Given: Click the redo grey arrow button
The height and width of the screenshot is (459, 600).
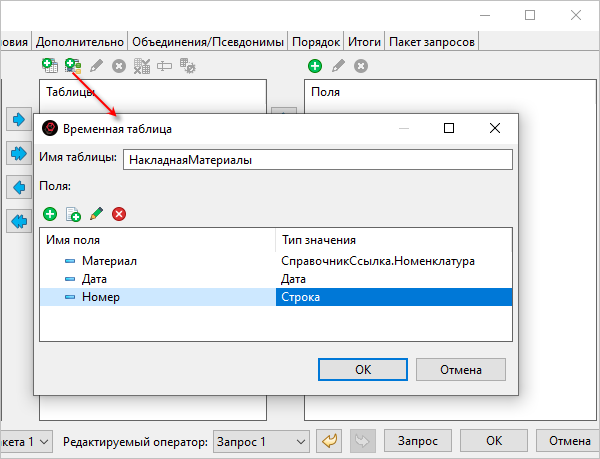Looking at the screenshot, I should 362,441.
